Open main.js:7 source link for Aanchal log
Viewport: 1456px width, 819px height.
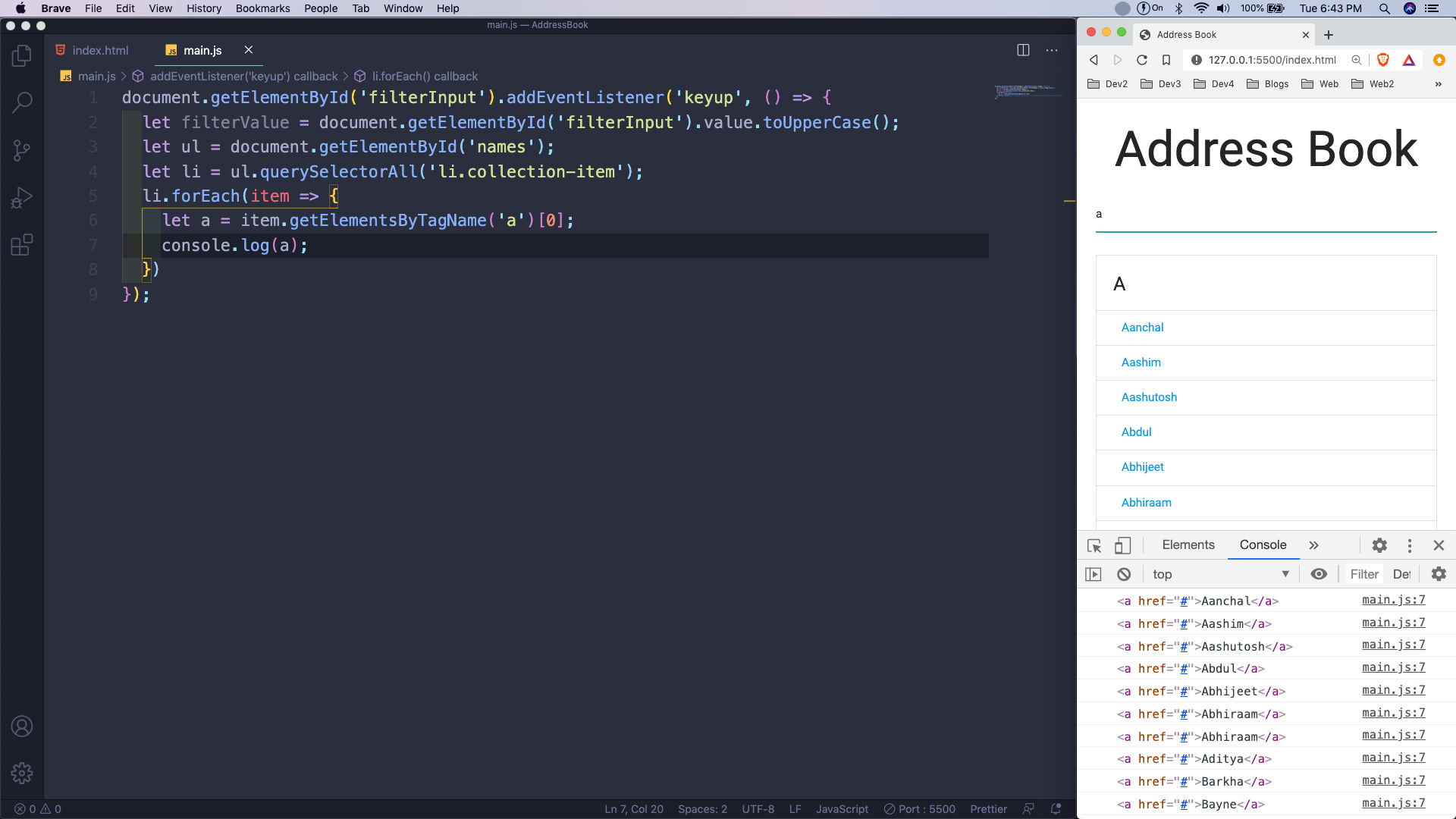tap(1393, 600)
